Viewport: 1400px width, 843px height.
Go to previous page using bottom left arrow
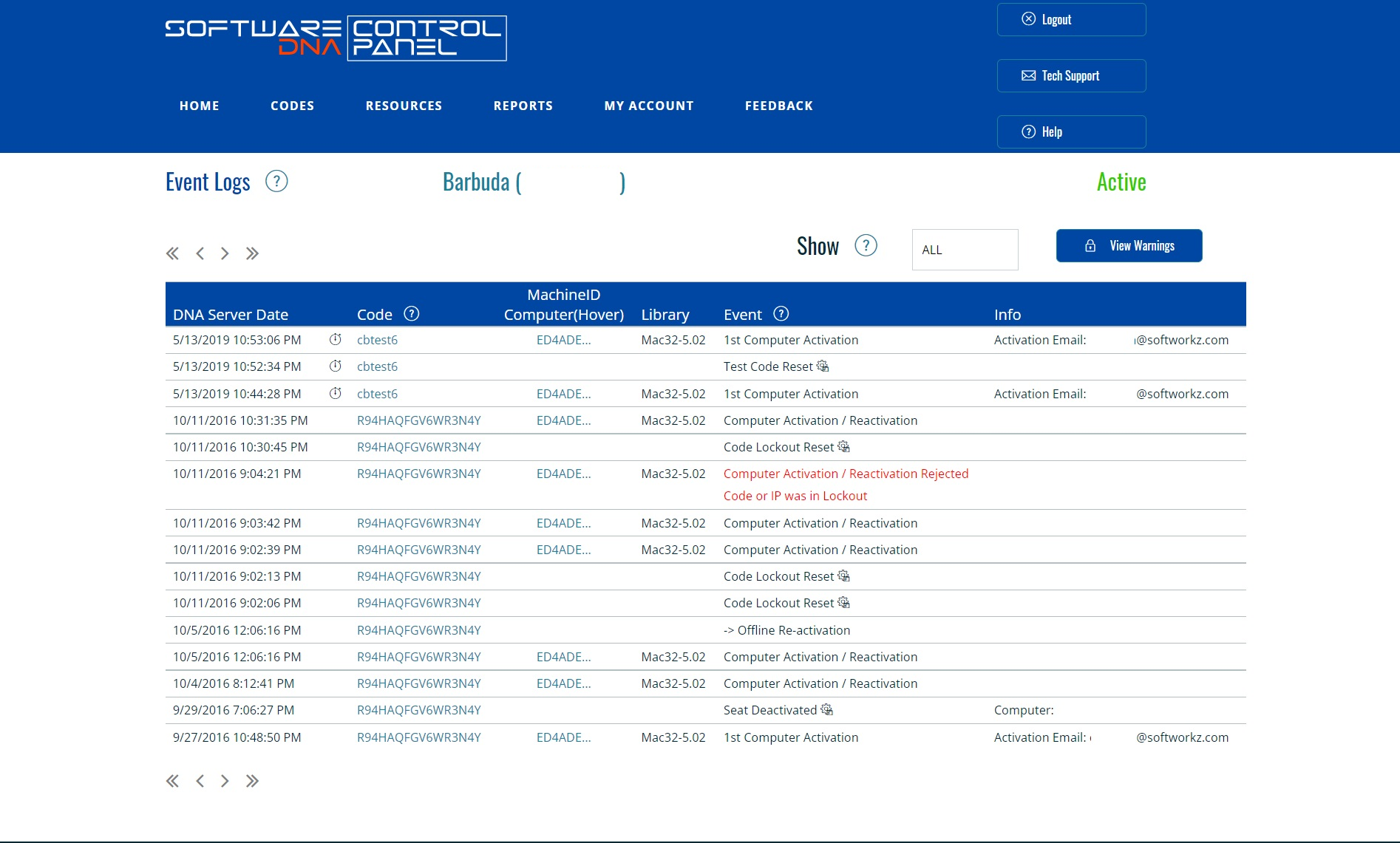click(200, 781)
